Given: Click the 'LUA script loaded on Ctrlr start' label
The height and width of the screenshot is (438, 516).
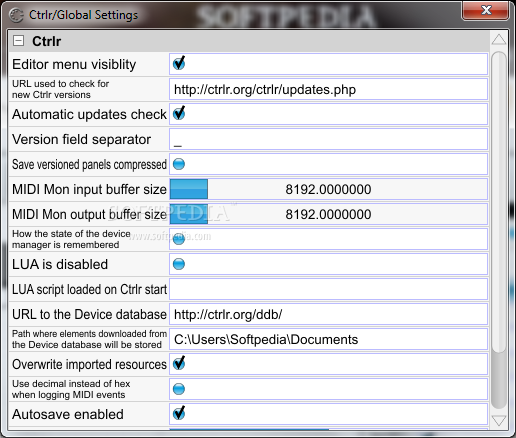Looking at the screenshot, I should tap(89, 289).
